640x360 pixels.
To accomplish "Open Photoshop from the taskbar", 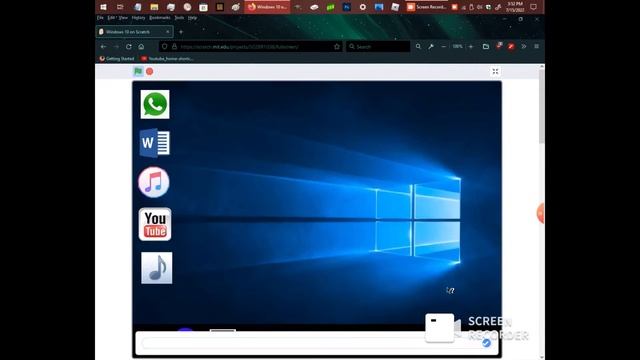I will point(347,7).
